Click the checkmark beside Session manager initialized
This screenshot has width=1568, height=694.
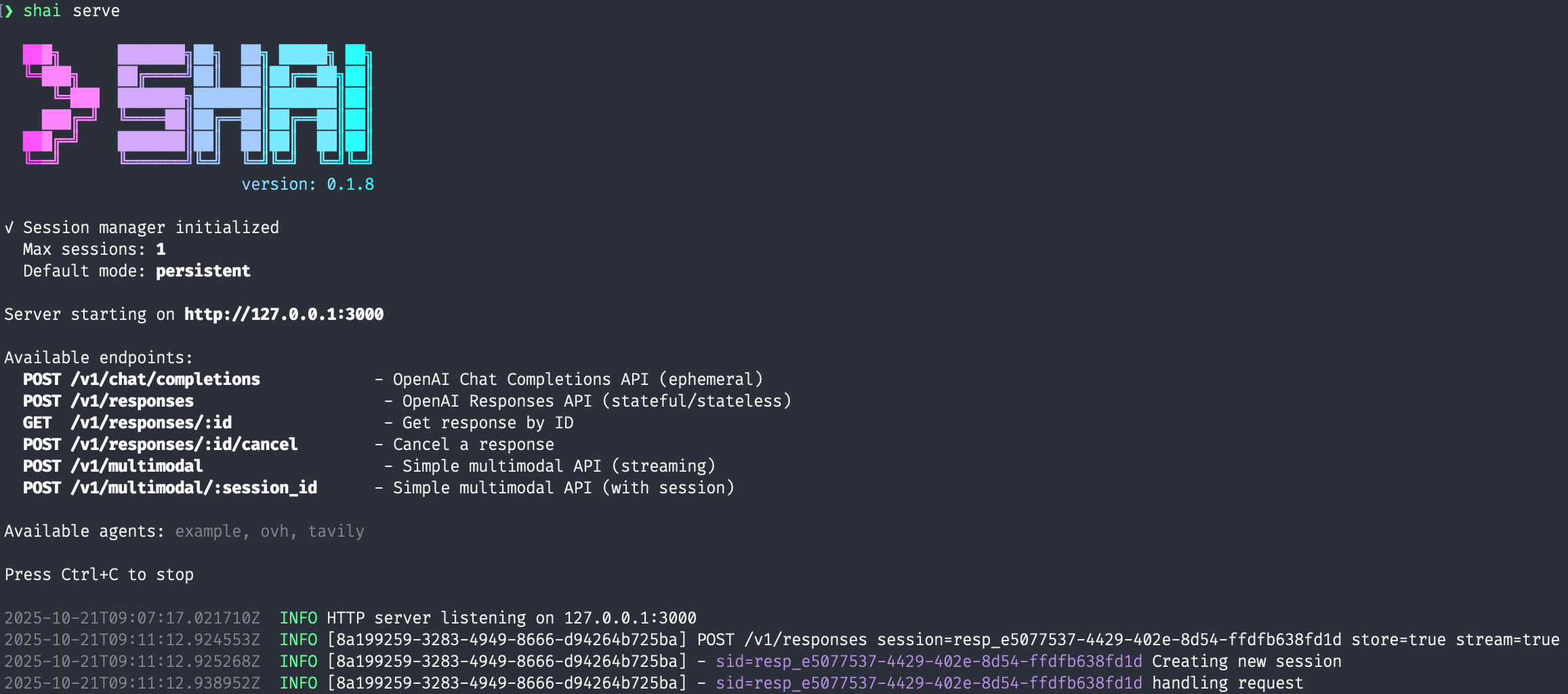coord(9,228)
